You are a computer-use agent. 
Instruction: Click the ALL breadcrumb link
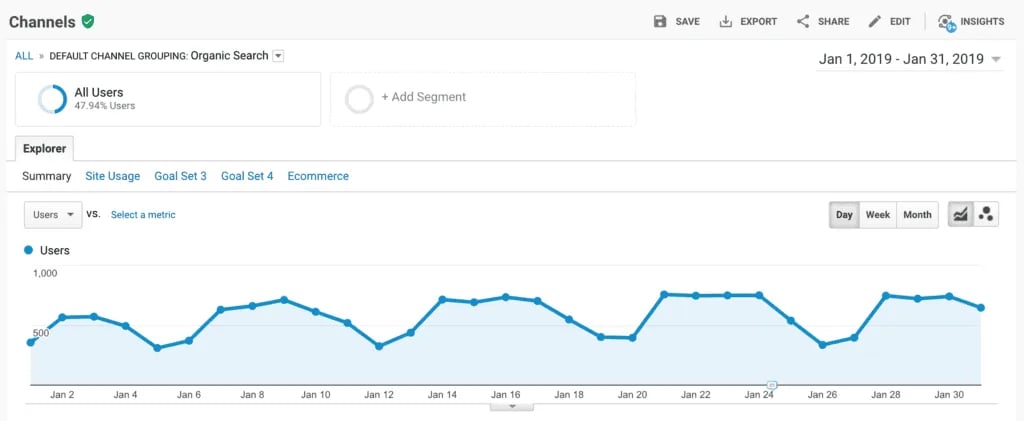click(x=24, y=56)
